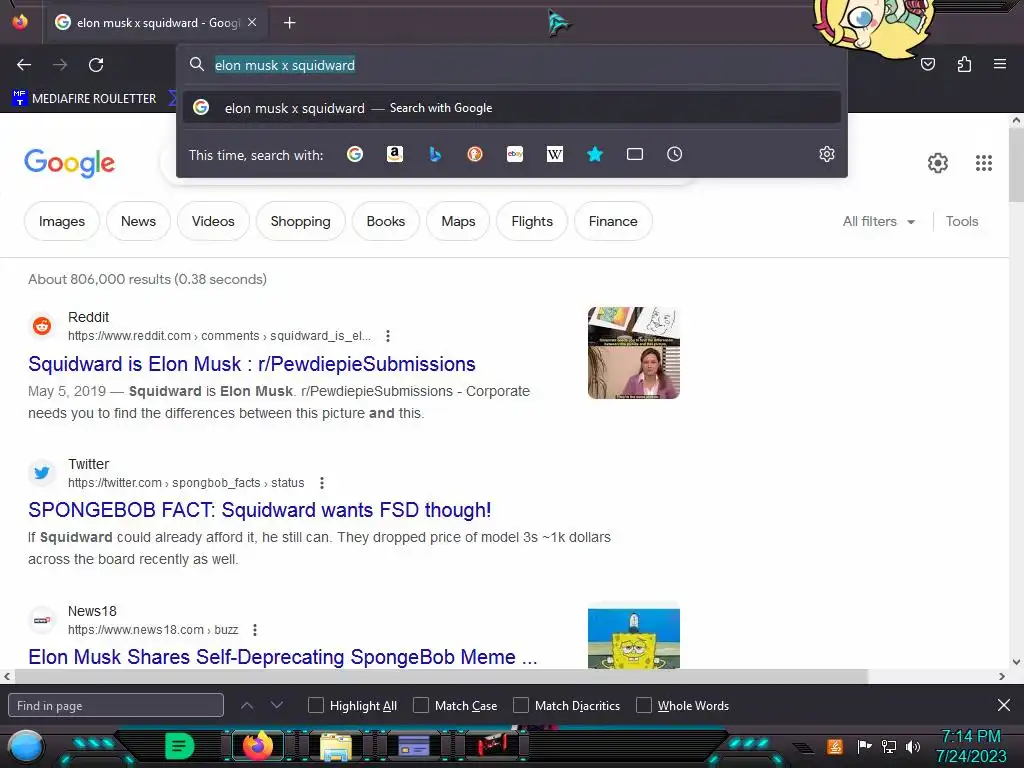
Task: Open the File Explorer taskbar icon
Action: point(335,747)
